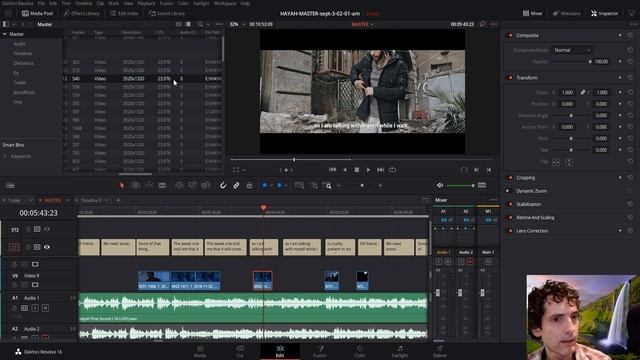Switch to the Fusion page tab

320,351
